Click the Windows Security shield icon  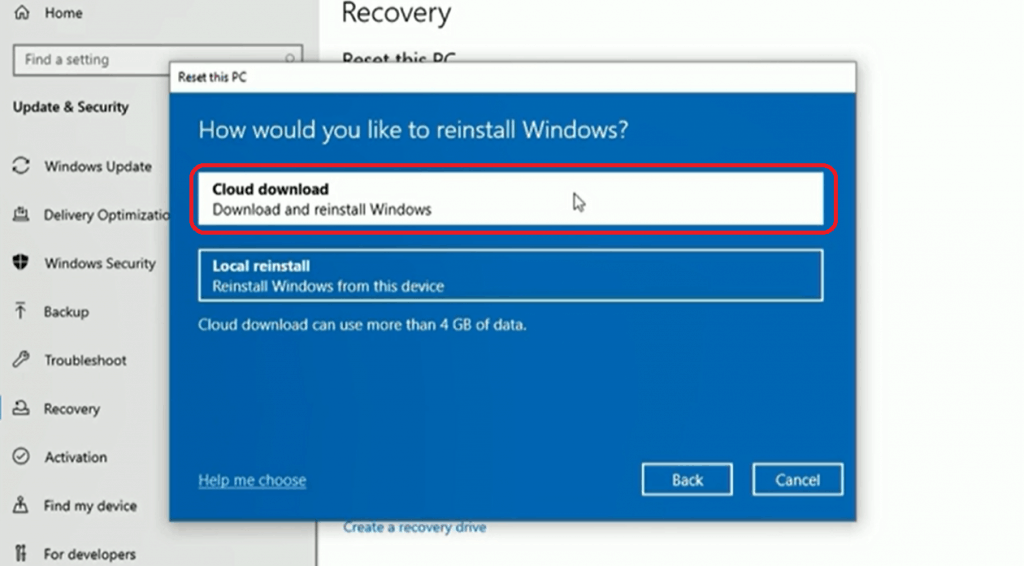click(x=21, y=262)
